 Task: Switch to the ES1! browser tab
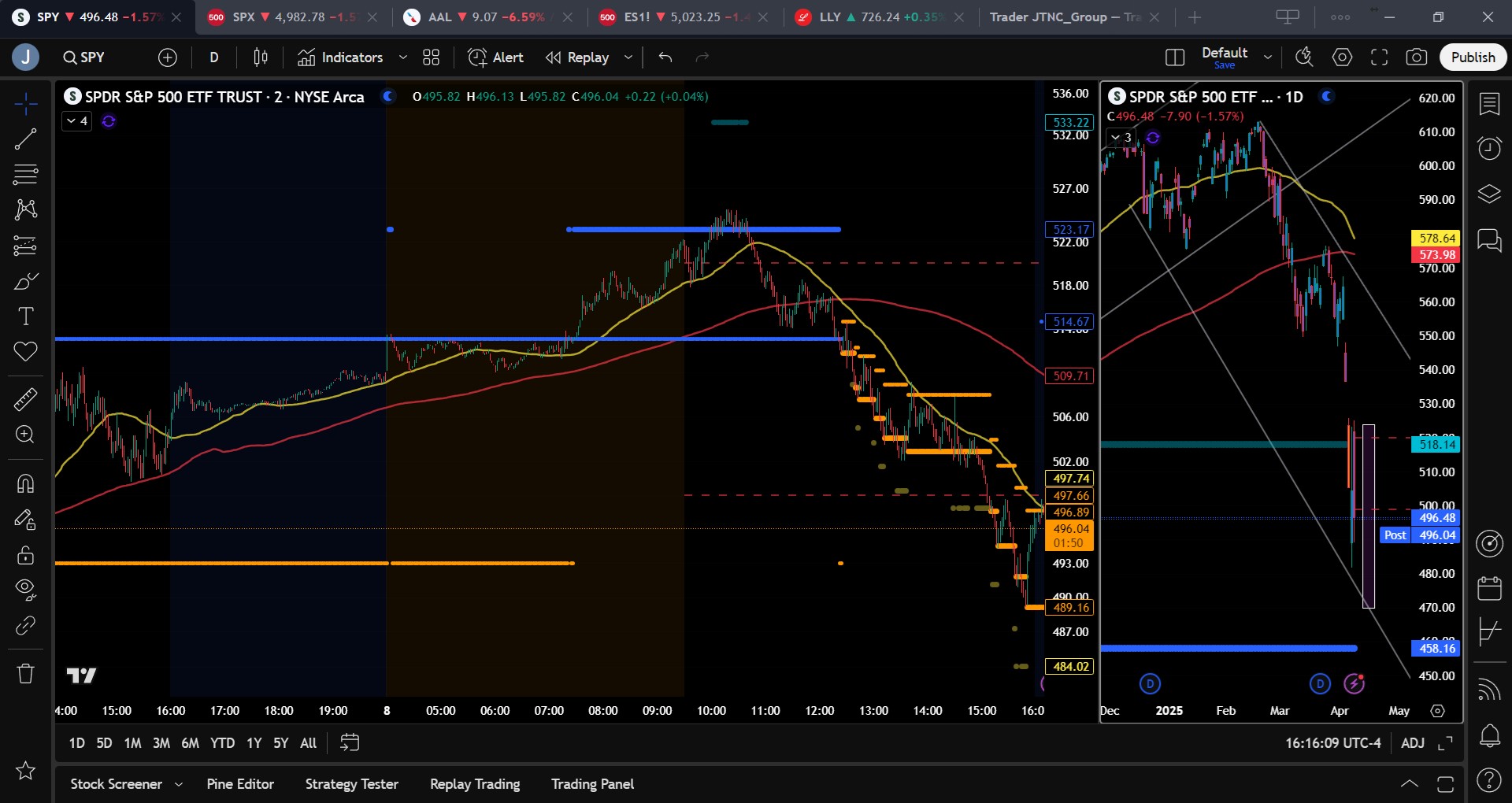pyautogui.click(x=684, y=17)
